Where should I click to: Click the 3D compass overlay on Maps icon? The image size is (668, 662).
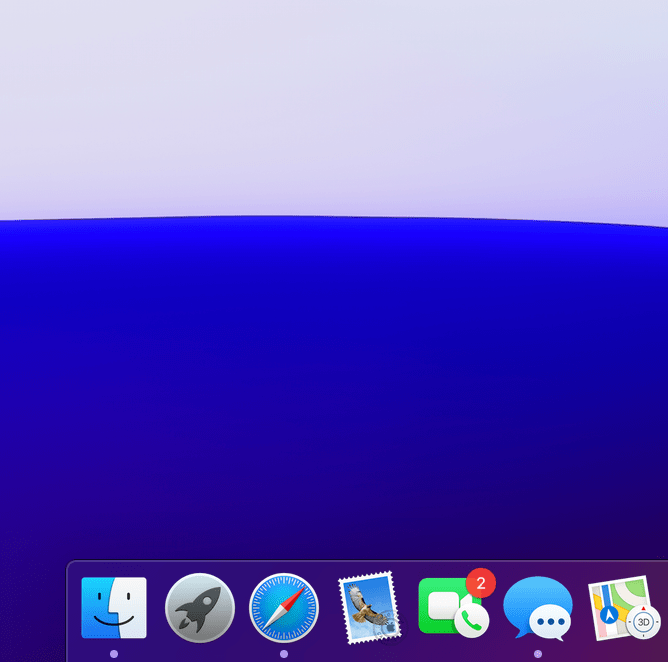pyautogui.click(x=644, y=623)
